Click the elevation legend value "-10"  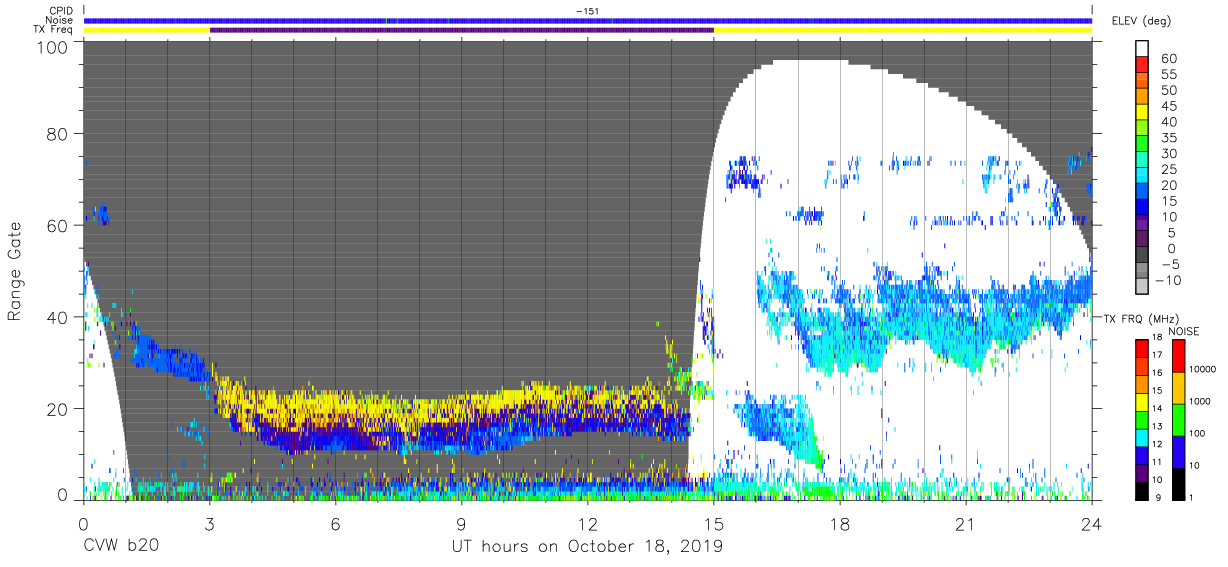tap(1167, 281)
